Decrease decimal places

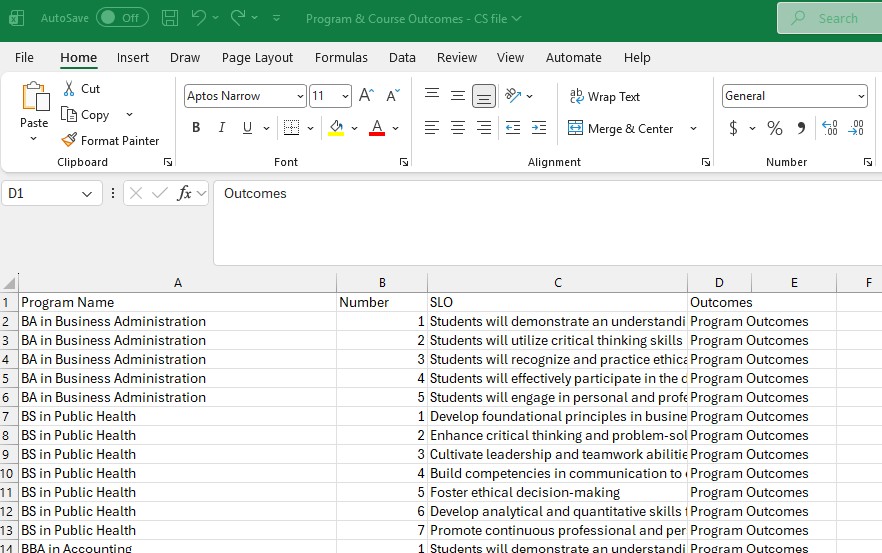(856, 128)
